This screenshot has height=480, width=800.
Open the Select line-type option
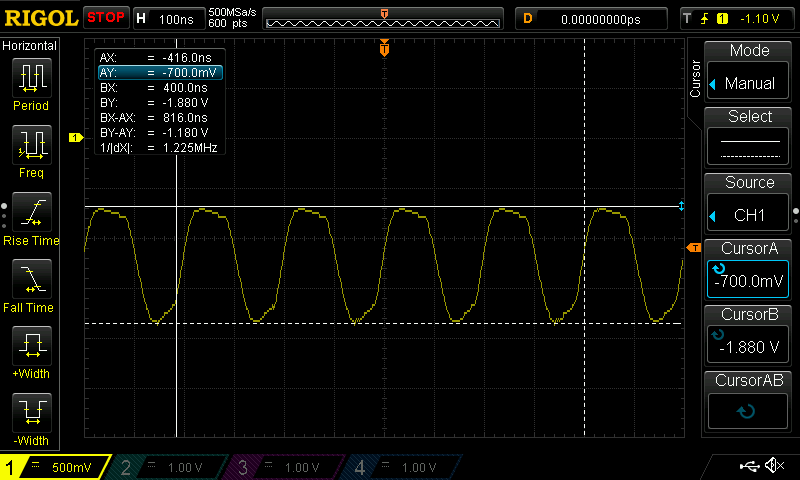pyautogui.click(x=749, y=137)
